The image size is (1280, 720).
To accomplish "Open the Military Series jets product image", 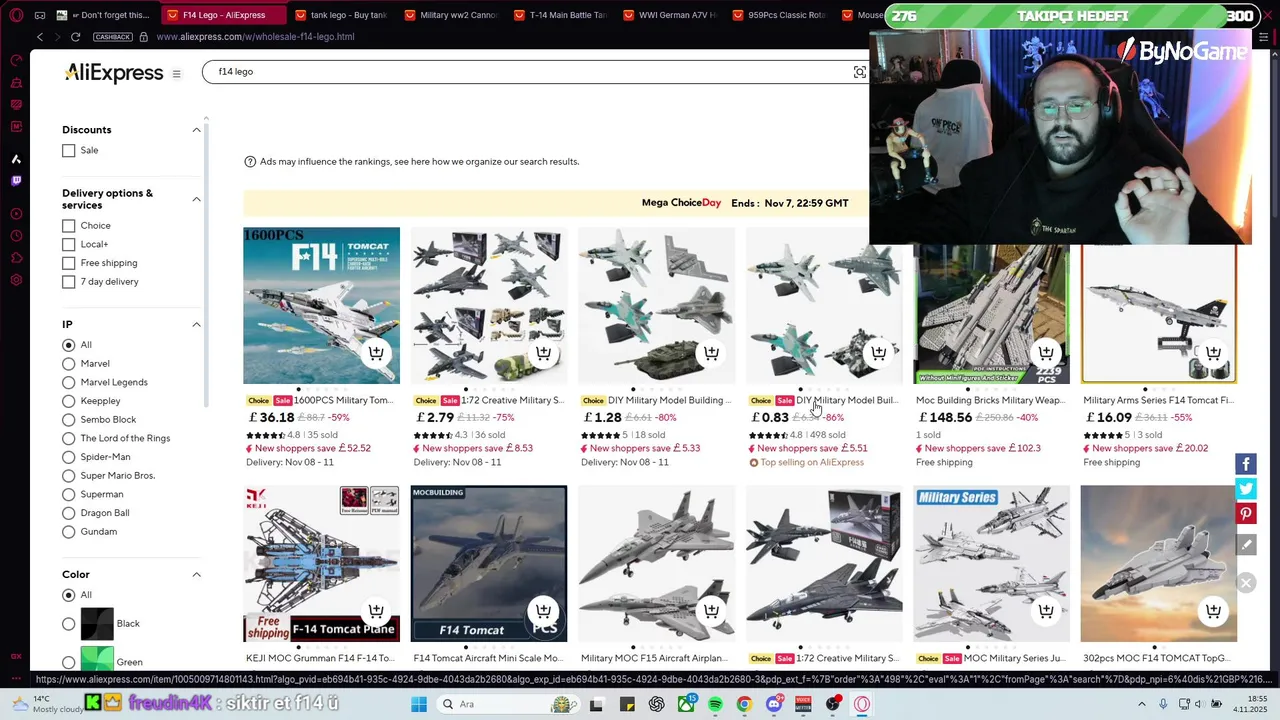I will (991, 563).
